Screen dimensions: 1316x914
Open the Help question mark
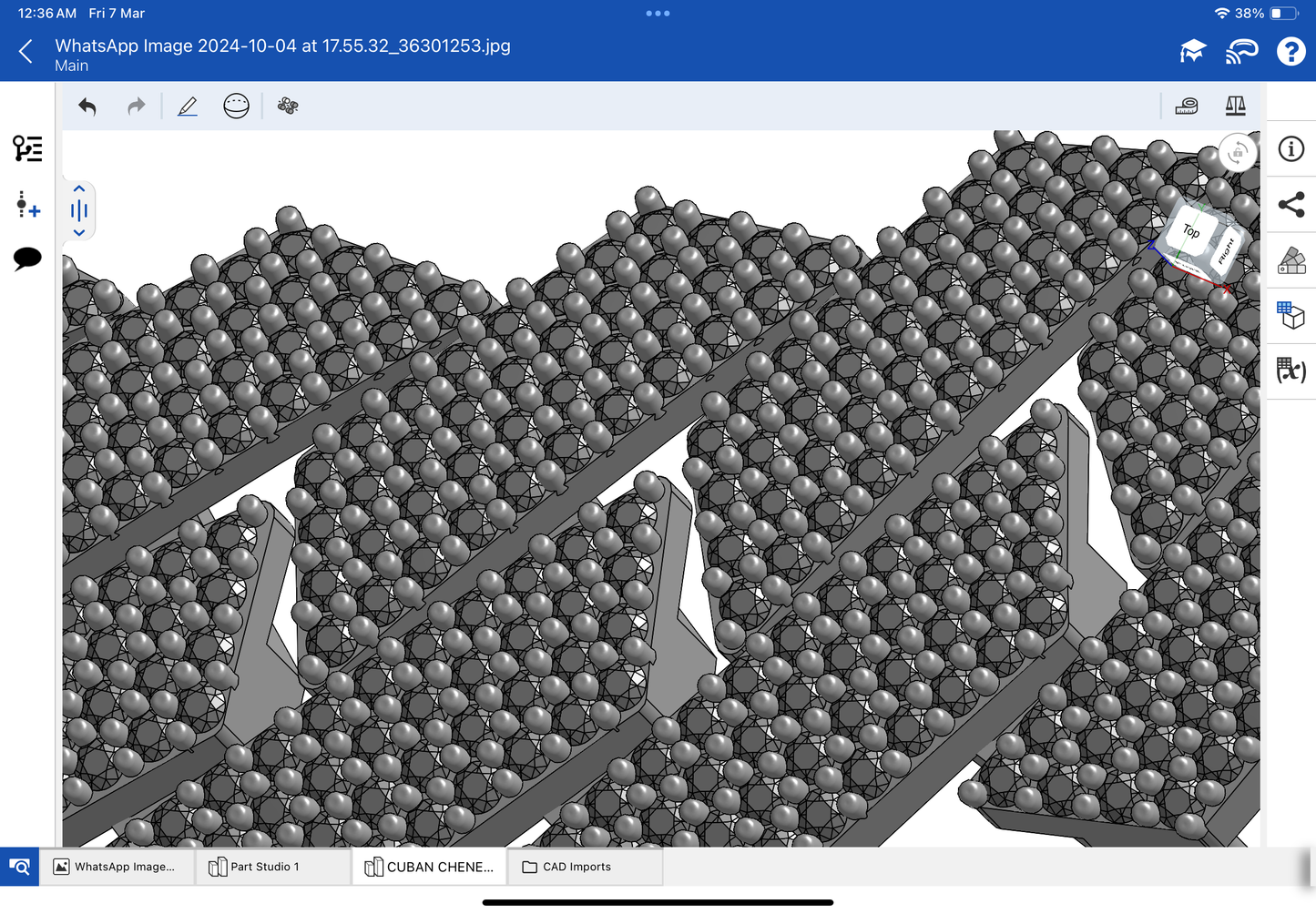pos(1290,52)
